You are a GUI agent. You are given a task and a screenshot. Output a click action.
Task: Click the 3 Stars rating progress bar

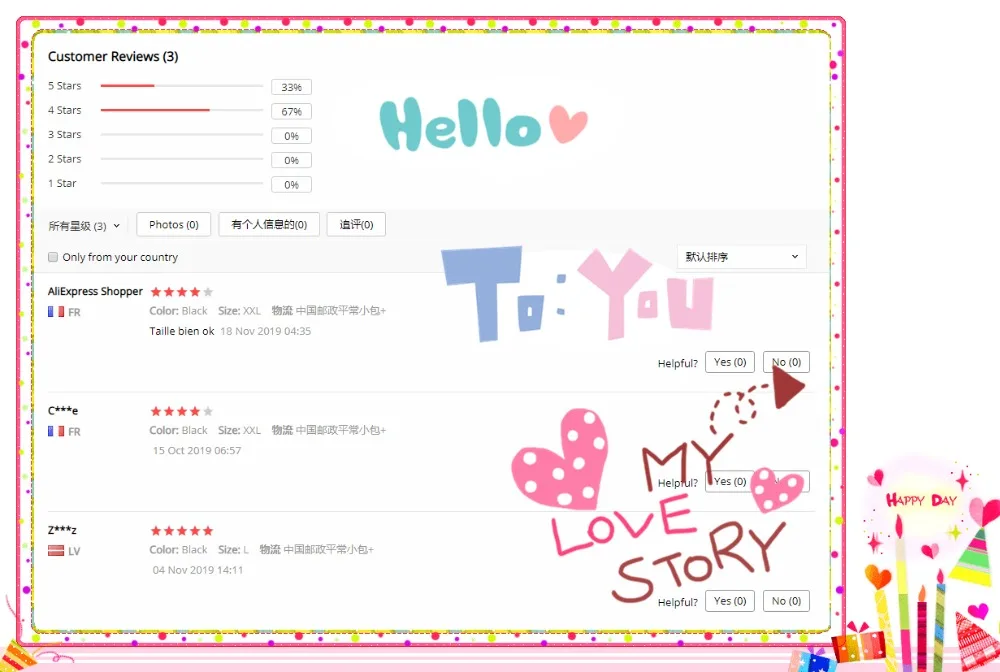182,135
